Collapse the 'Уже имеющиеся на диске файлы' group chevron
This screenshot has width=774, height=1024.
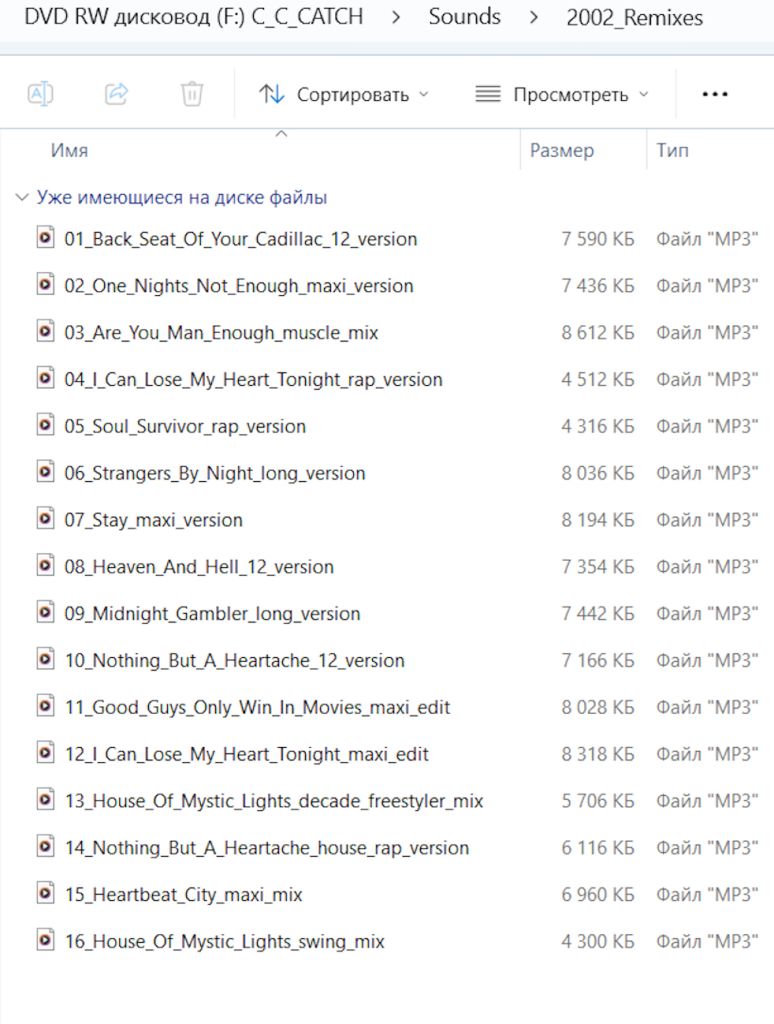point(22,197)
